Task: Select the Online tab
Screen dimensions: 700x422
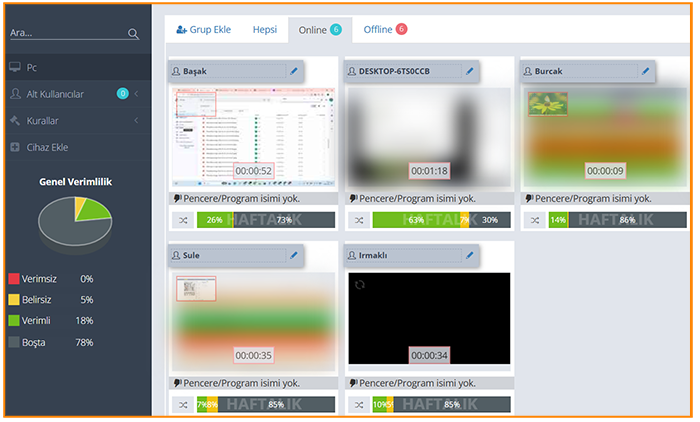Action: point(320,30)
